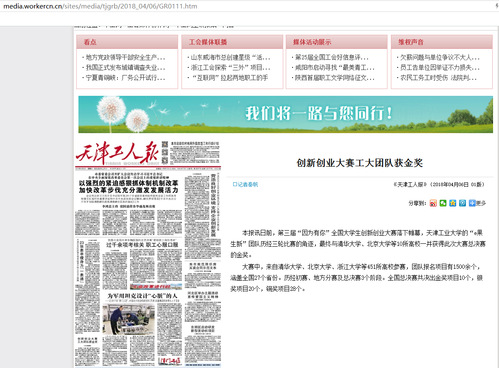Open the 看点 section header
Image resolution: width=499 pixels, height=368 pixels.
tap(90, 42)
